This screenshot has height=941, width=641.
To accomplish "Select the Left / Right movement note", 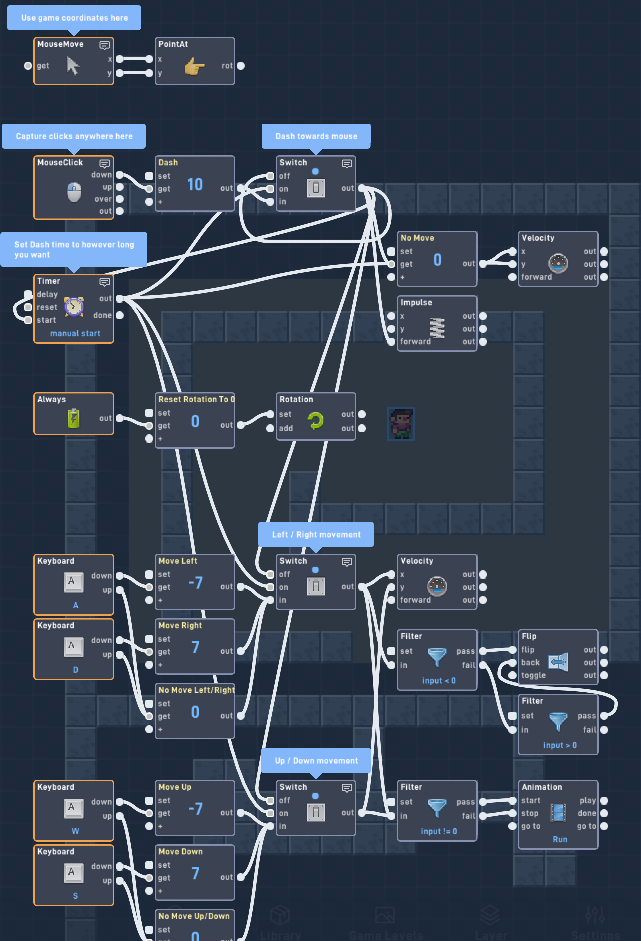I will pyautogui.click(x=316, y=534).
